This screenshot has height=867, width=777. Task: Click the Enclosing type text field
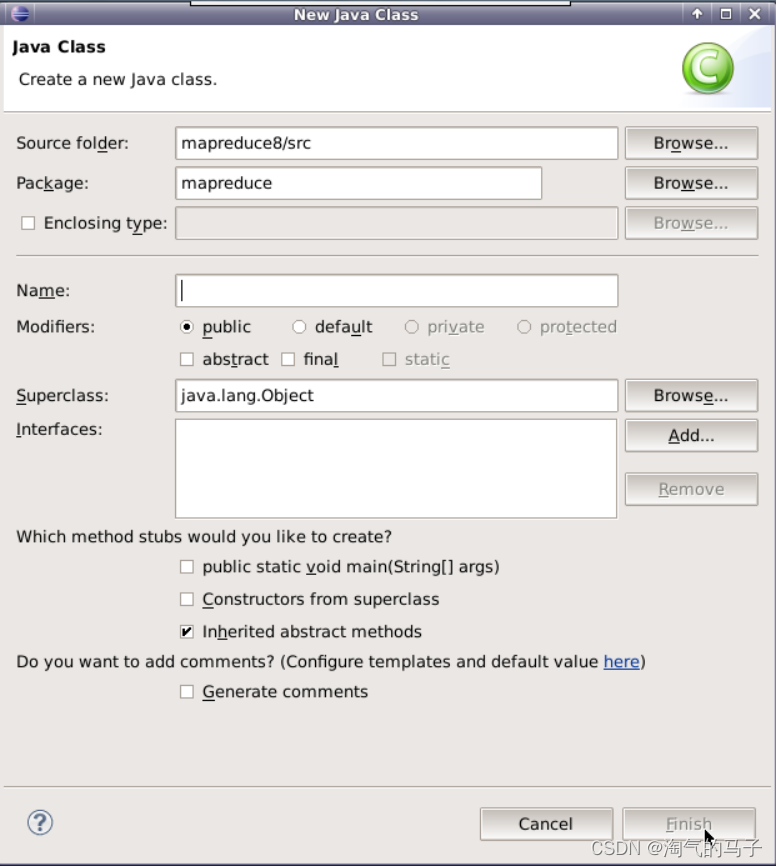[397, 223]
